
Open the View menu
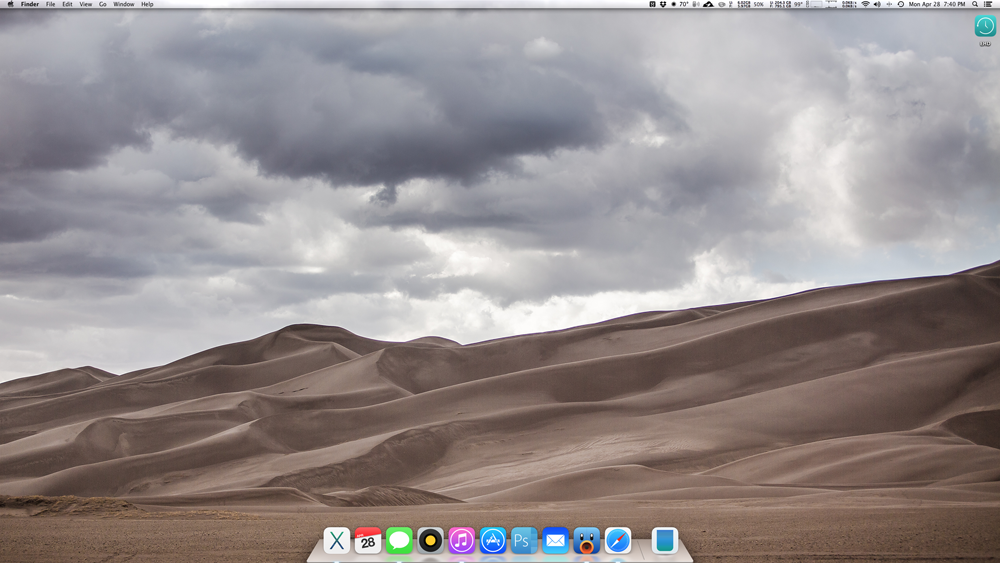85,4
